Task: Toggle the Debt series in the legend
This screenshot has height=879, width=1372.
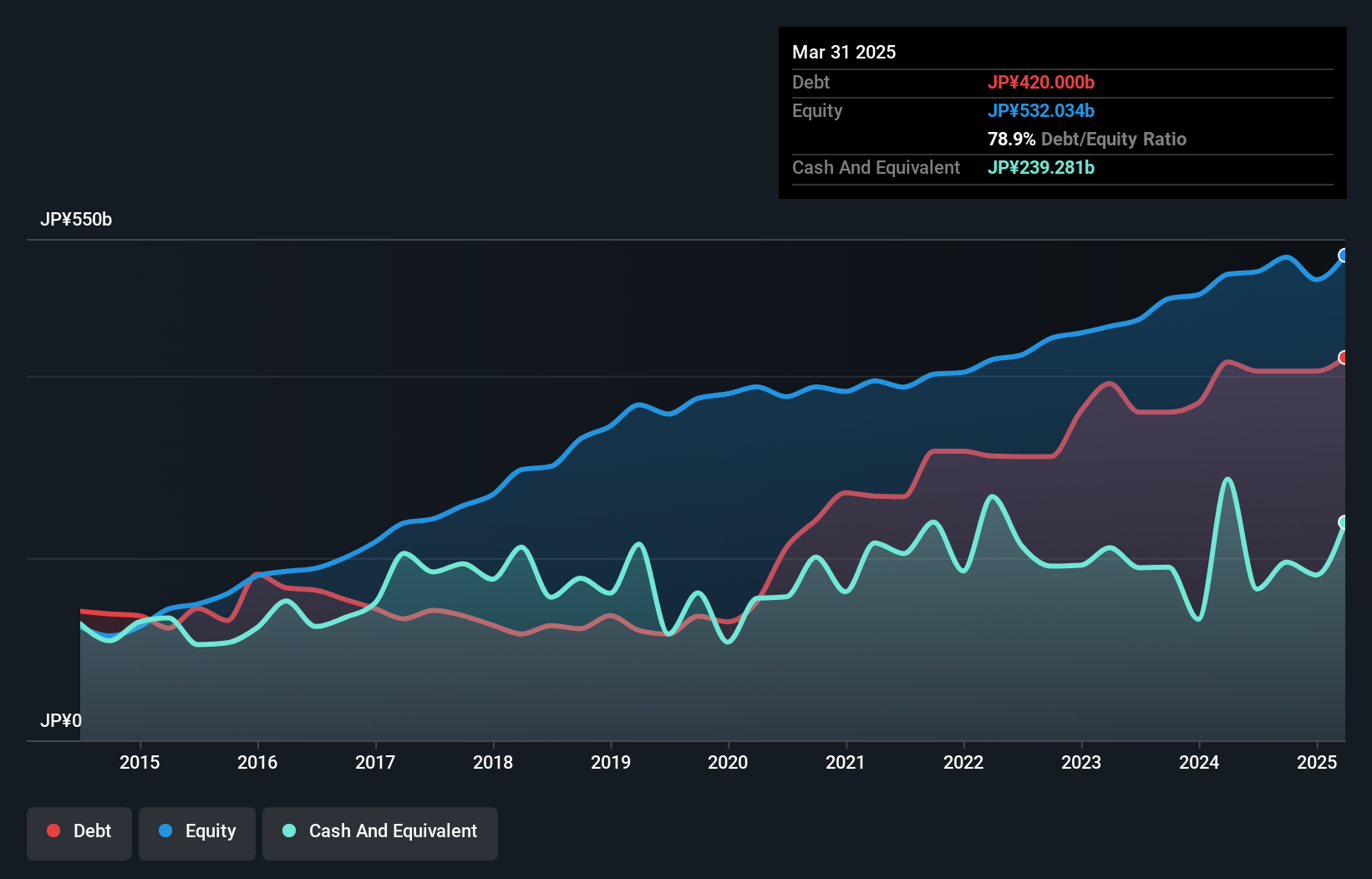Action: pyautogui.click(x=79, y=831)
